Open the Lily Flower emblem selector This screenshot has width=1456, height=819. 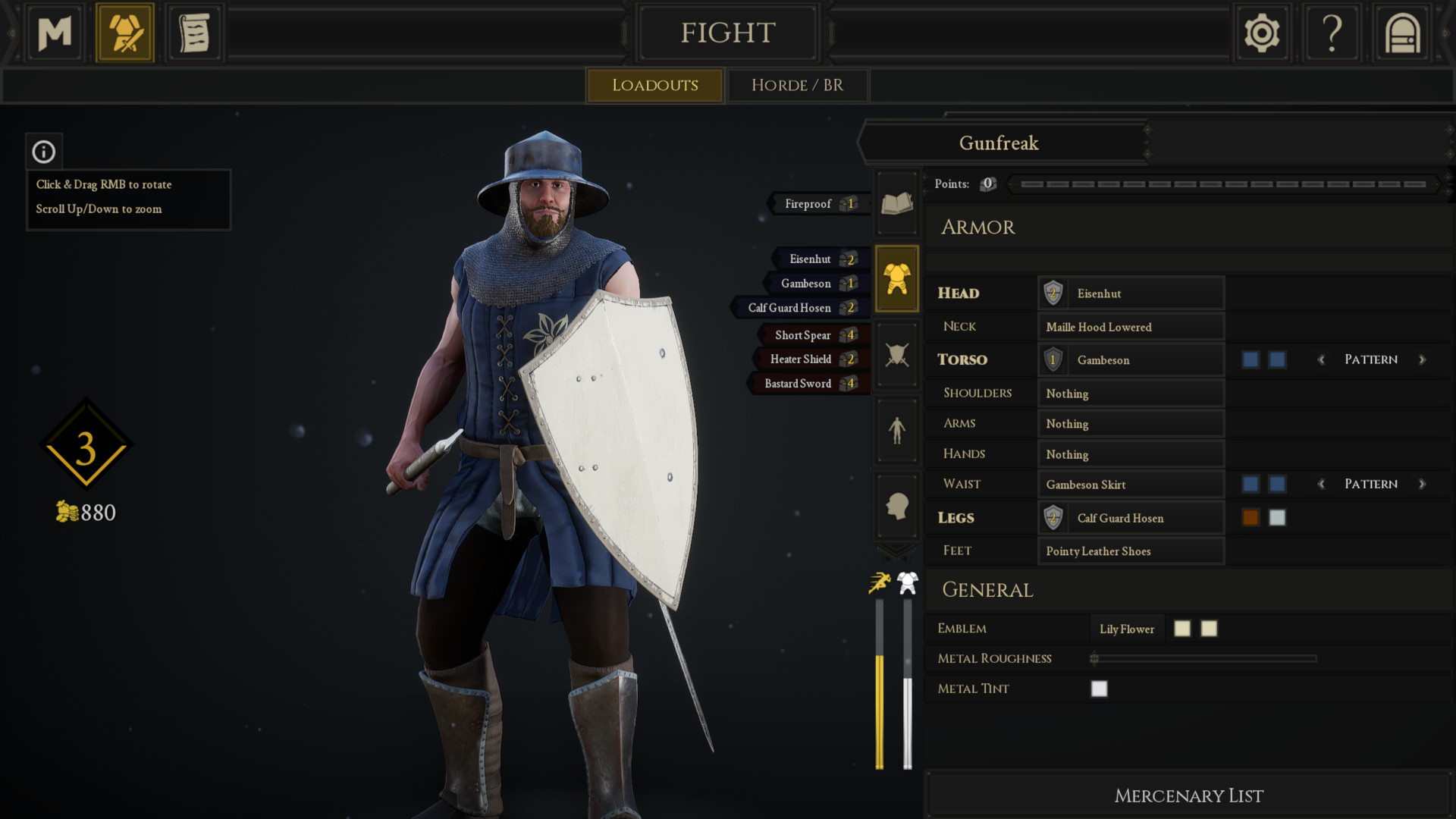[x=1127, y=629]
